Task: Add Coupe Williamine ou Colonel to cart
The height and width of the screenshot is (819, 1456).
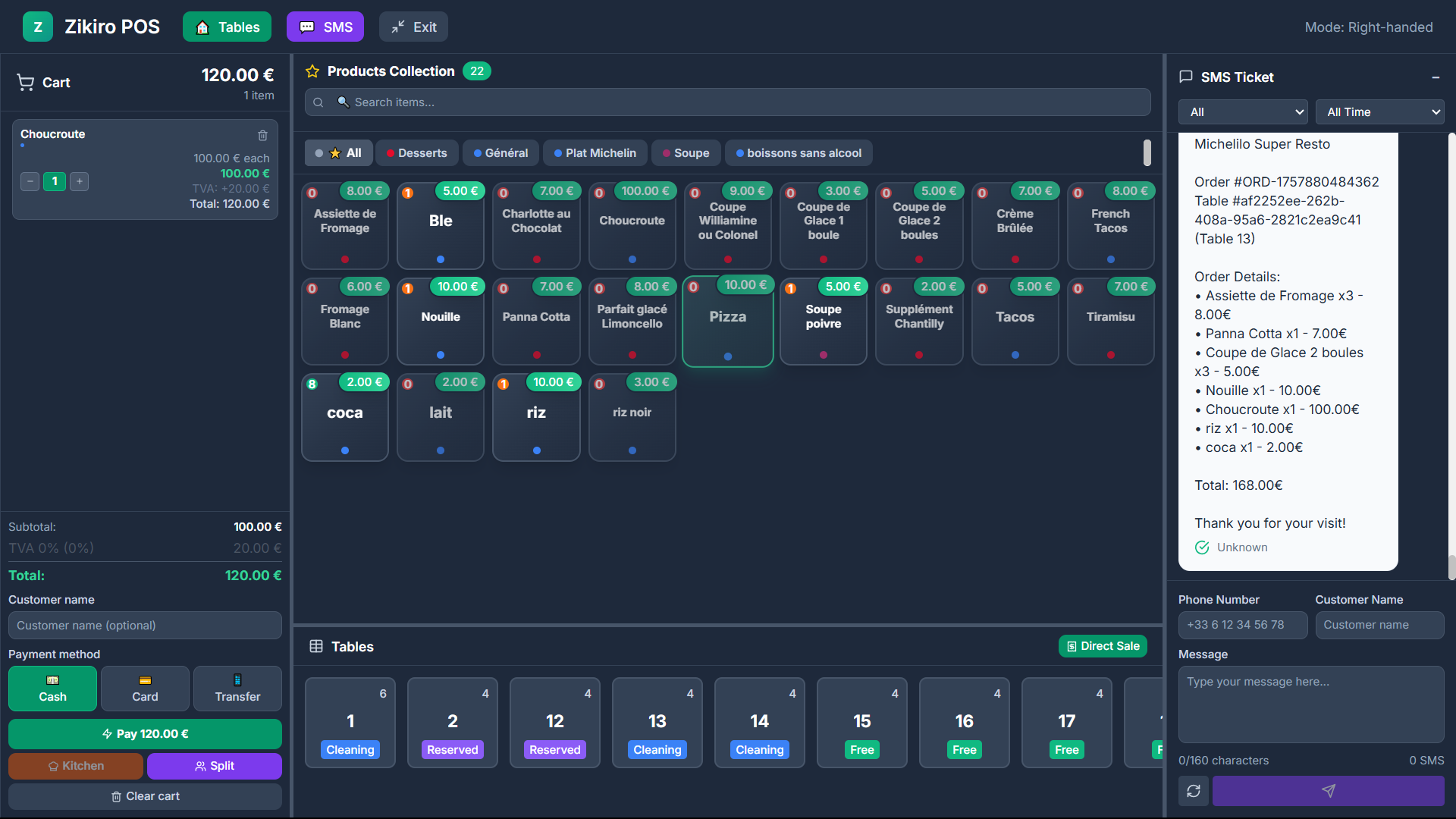Action: [728, 226]
